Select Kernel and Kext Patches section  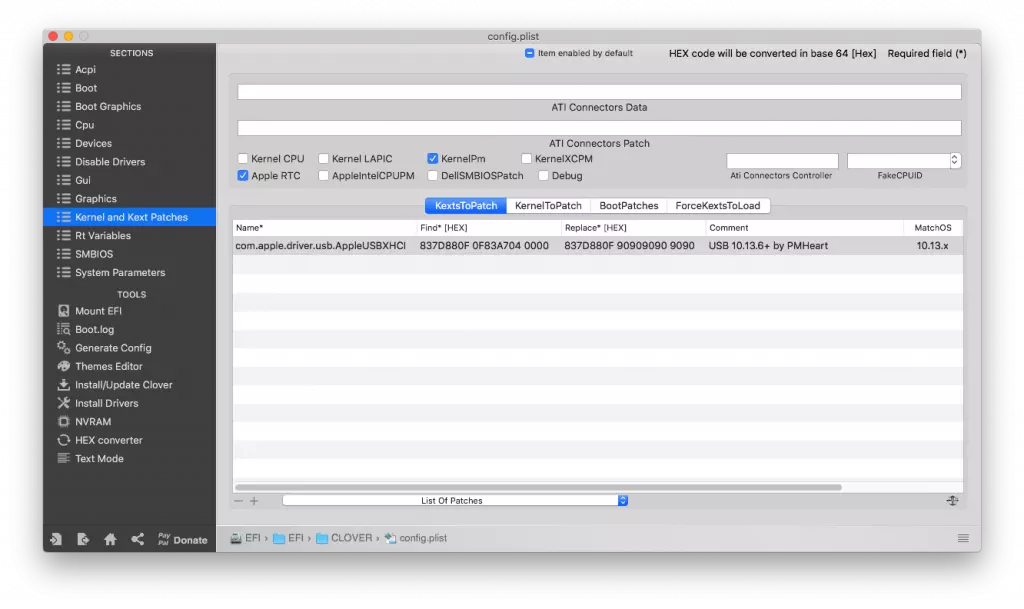click(x=129, y=217)
